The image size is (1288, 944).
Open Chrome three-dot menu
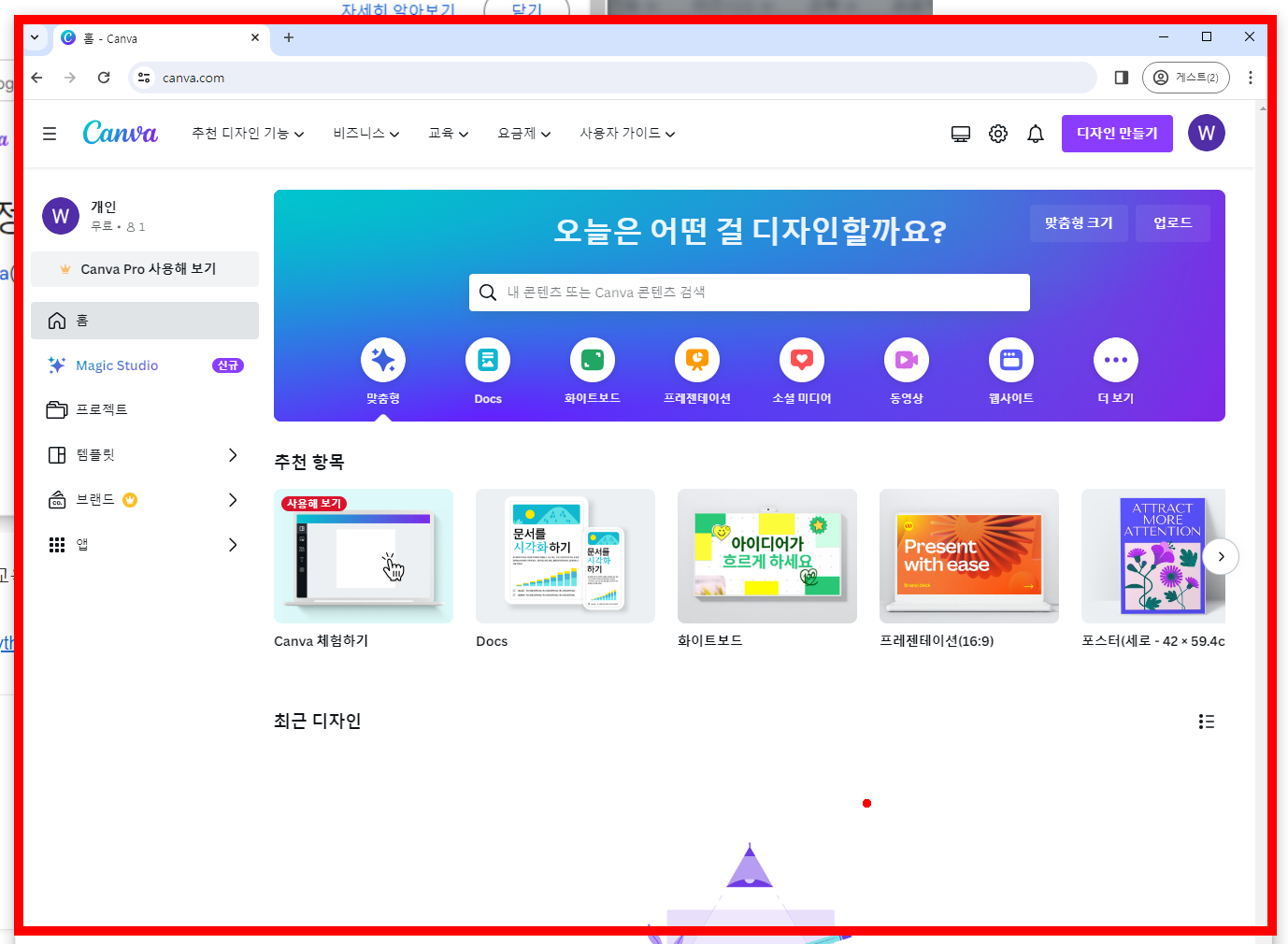pyautogui.click(x=1251, y=78)
